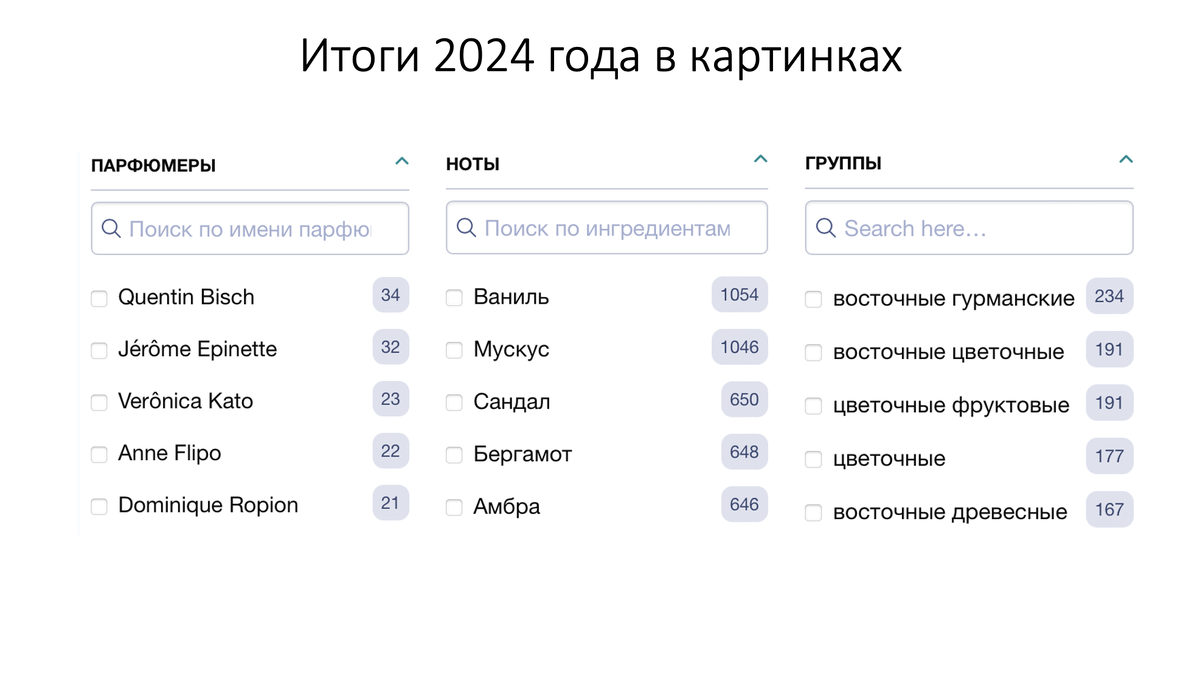Screen dimensions: 1200x675
Task: Click the magnifier icon in groups search
Action: tap(826, 228)
